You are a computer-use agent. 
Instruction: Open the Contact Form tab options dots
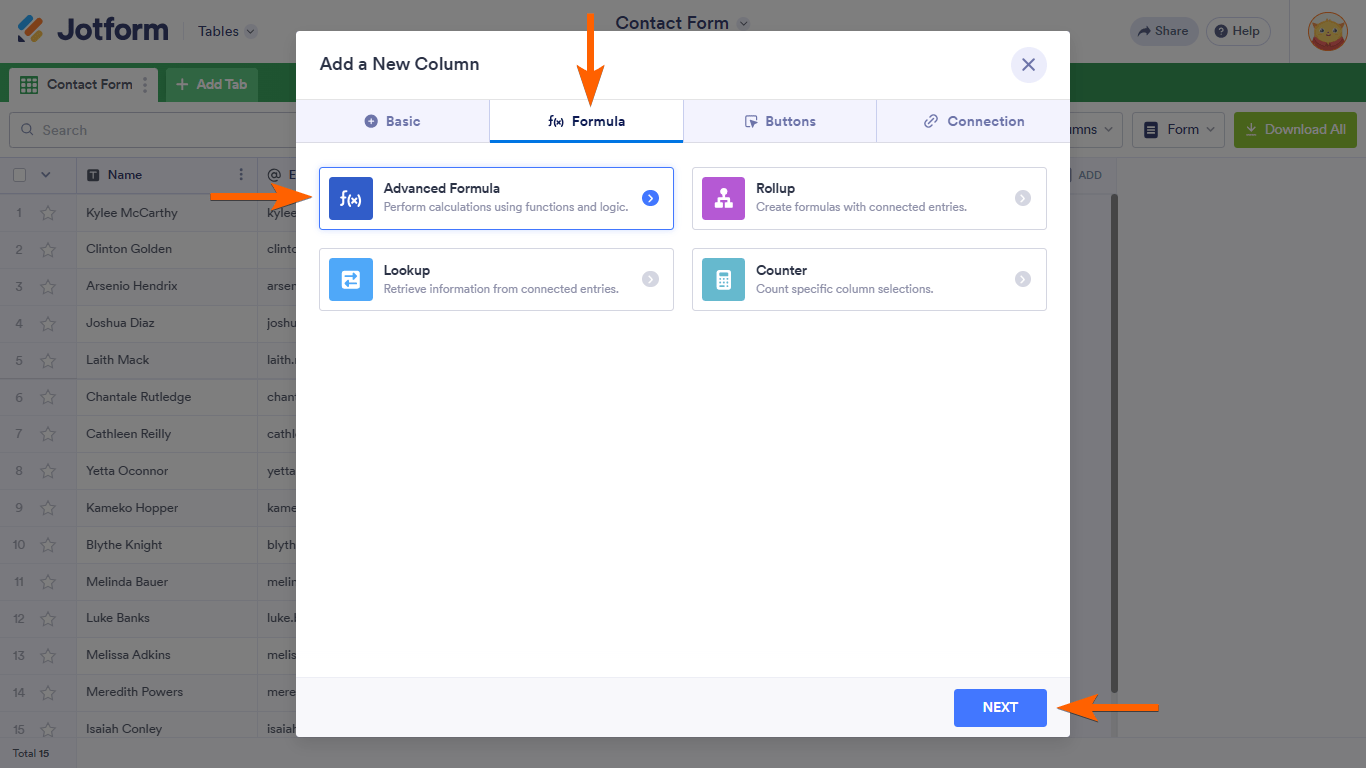[x=145, y=85]
